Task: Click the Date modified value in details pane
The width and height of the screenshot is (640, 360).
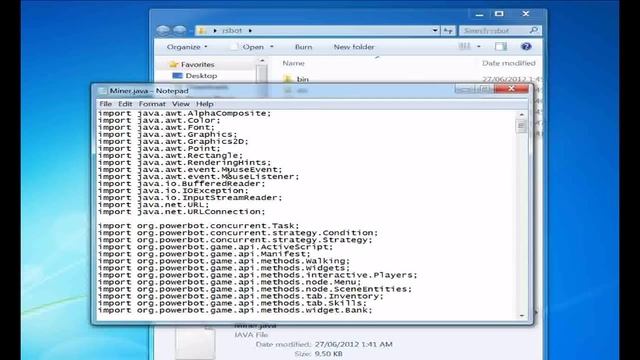Action: click(354, 344)
